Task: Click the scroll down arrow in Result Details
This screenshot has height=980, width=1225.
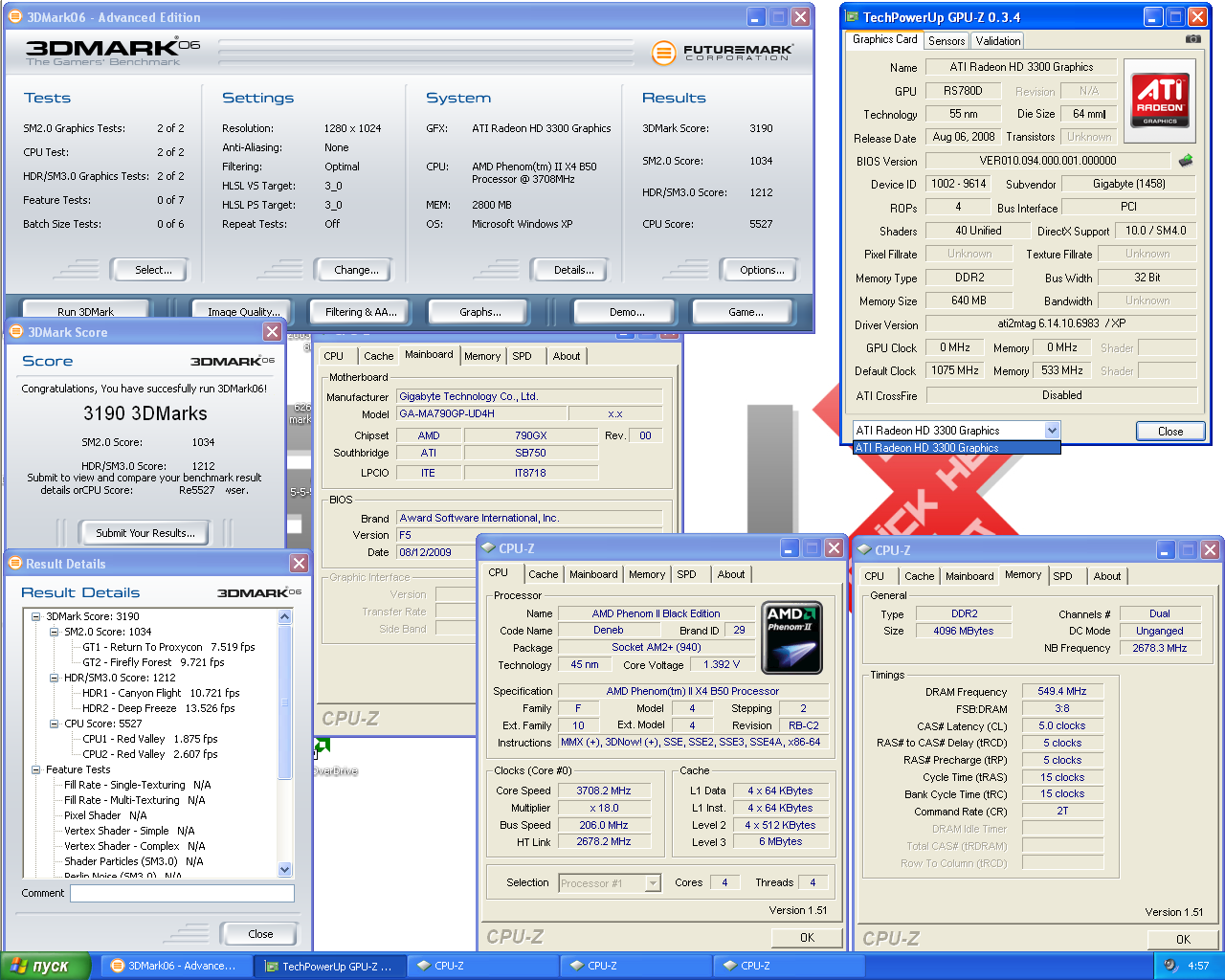Action: [284, 869]
